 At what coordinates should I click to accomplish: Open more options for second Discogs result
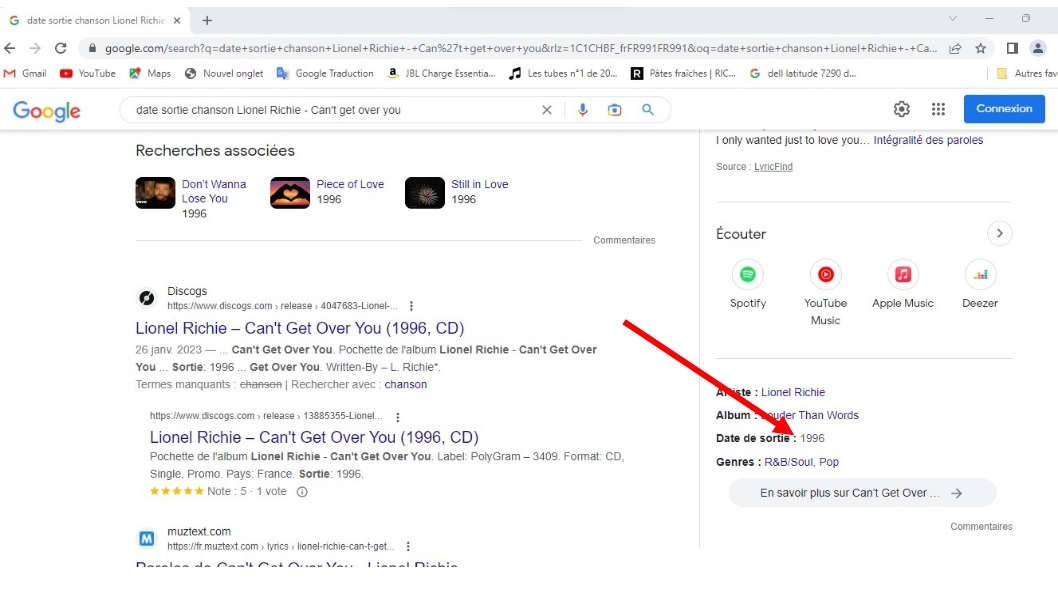click(397, 417)
